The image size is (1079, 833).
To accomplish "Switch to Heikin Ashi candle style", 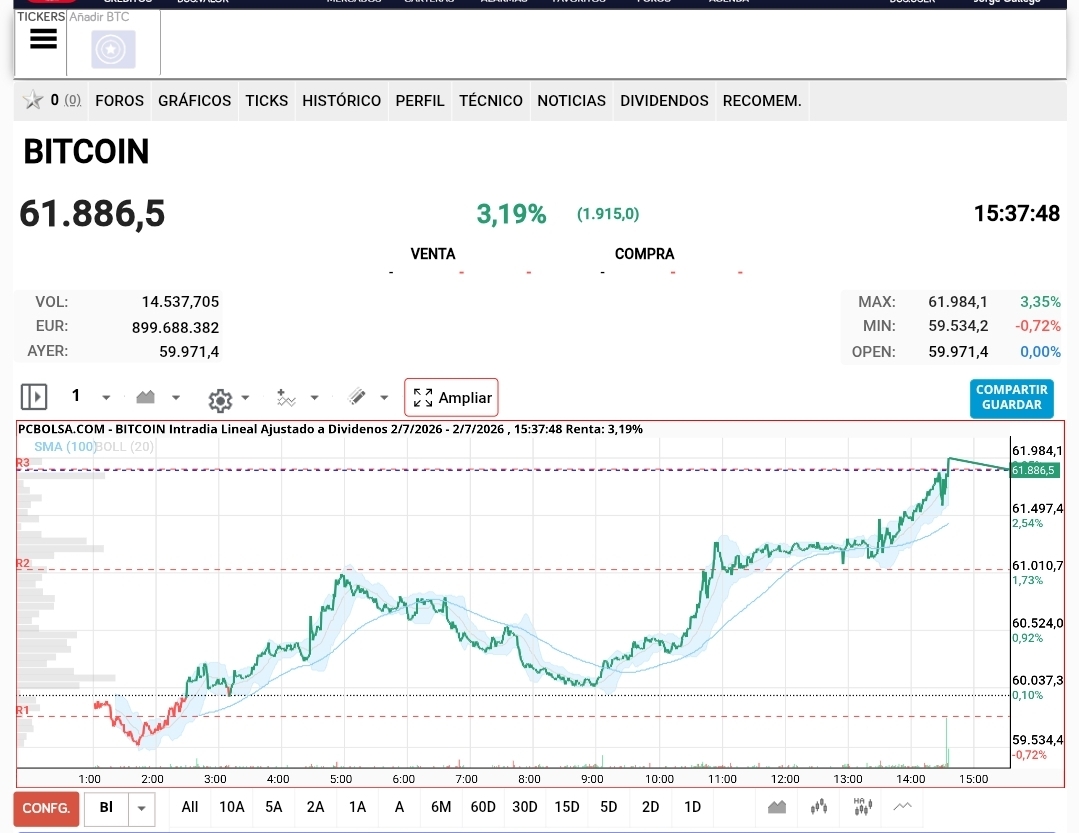I will point(862,806).
